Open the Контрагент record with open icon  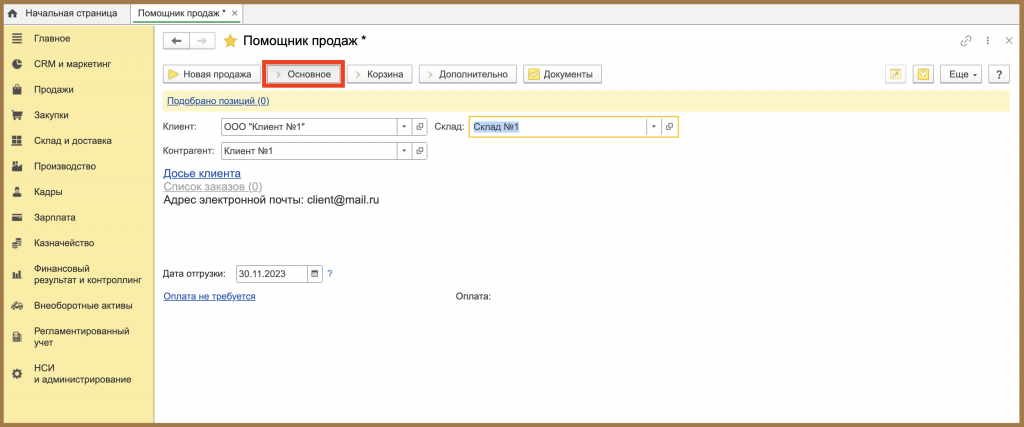(420, 151)
